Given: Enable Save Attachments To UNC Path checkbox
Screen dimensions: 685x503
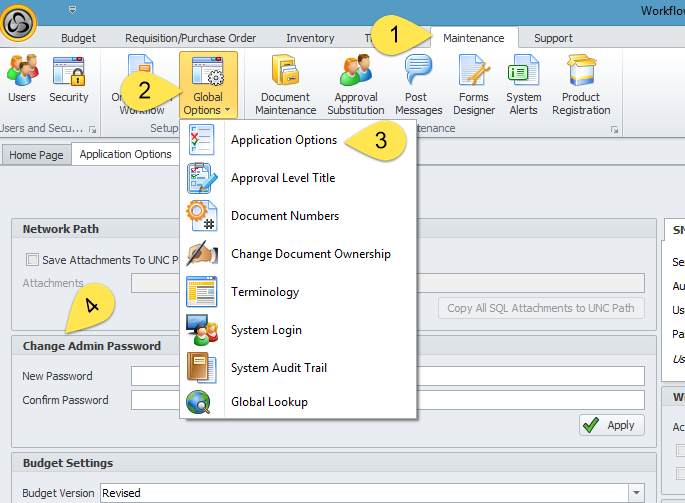Looking at the screenshot, I should (x=33, y=260).
